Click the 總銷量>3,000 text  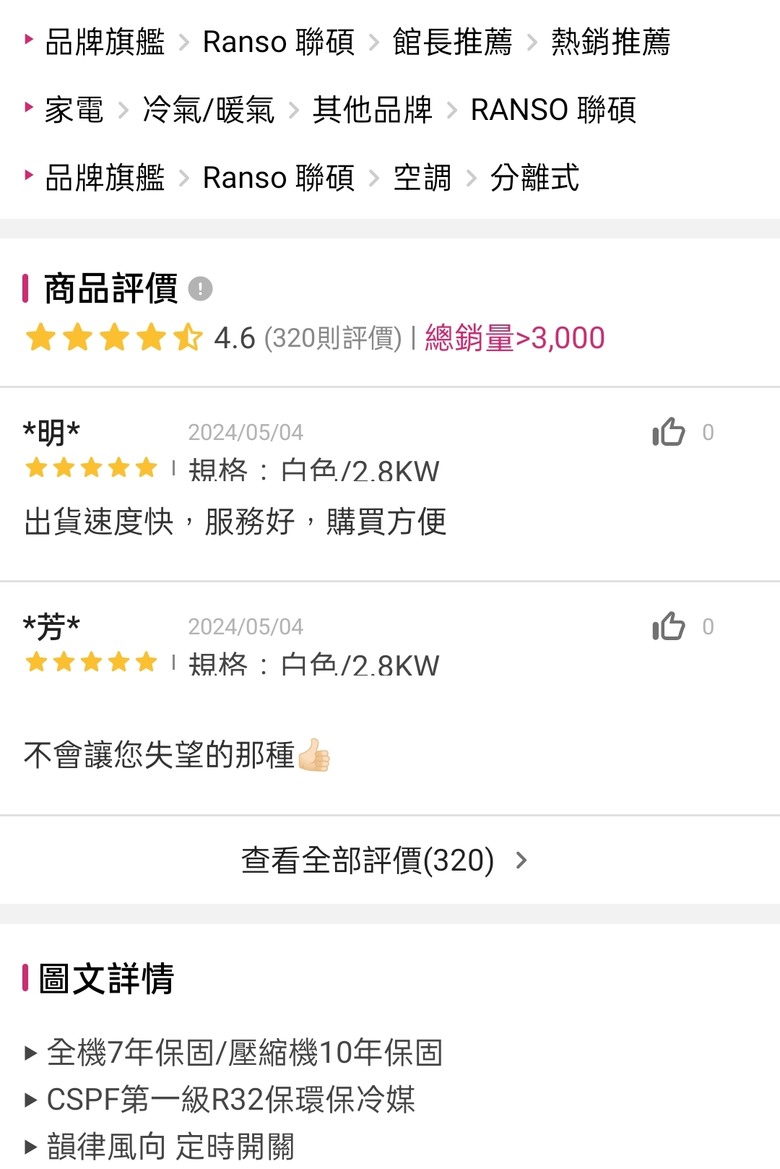pyautogui.click(x=515, y=338)
